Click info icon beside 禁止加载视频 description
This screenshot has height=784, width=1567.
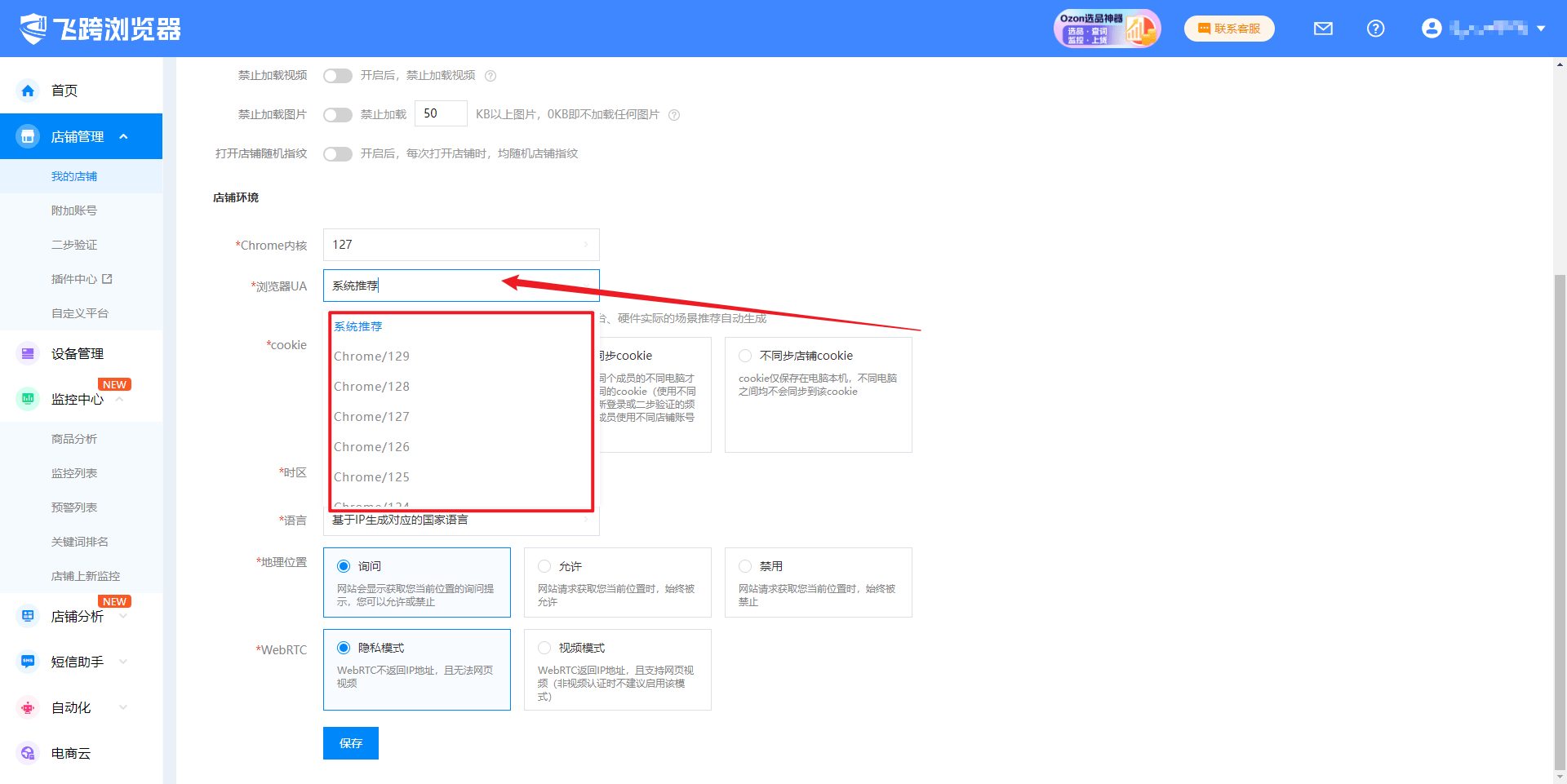(x=491, y=76)
